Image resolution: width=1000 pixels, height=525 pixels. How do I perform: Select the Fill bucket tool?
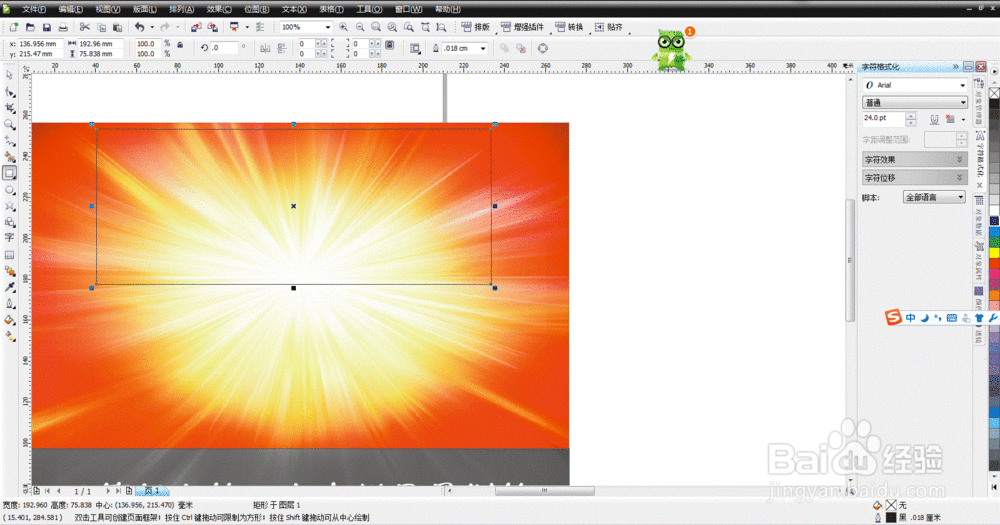[10, 320]
